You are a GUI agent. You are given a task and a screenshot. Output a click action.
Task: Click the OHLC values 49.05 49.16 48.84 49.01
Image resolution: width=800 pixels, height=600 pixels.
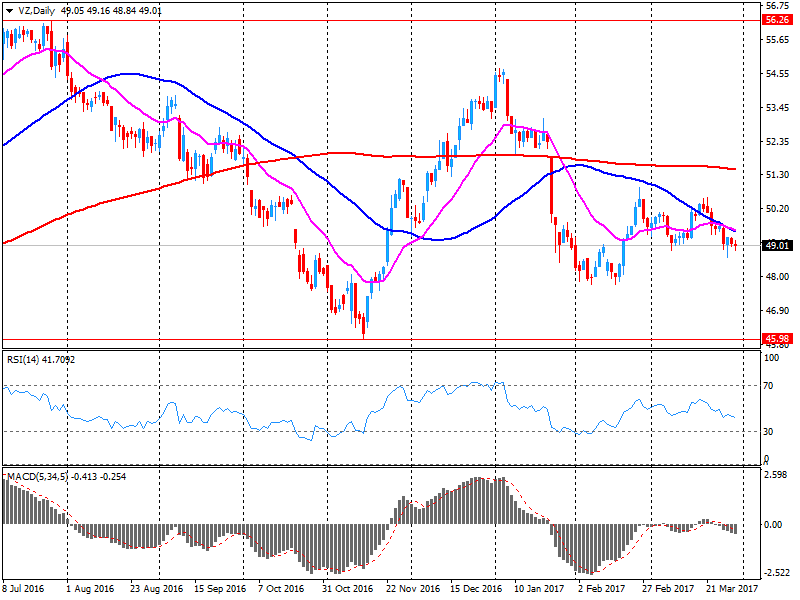pyautogui.click(x=112, y=10)
